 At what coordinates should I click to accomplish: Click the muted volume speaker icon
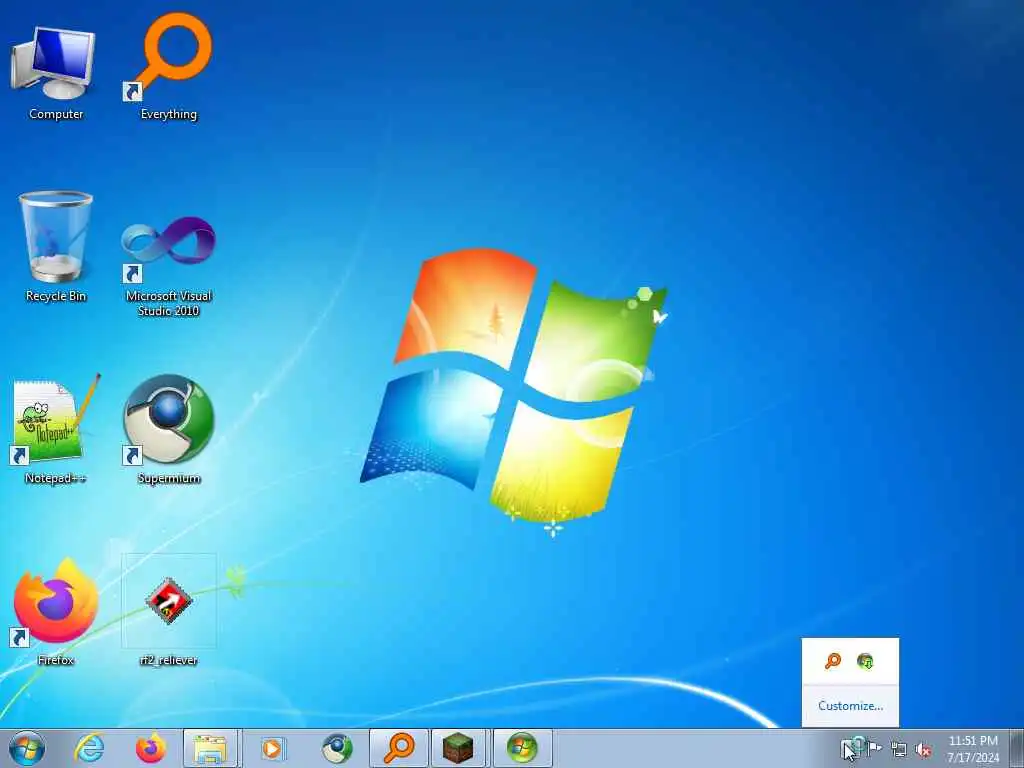click(x=923, y=750)
